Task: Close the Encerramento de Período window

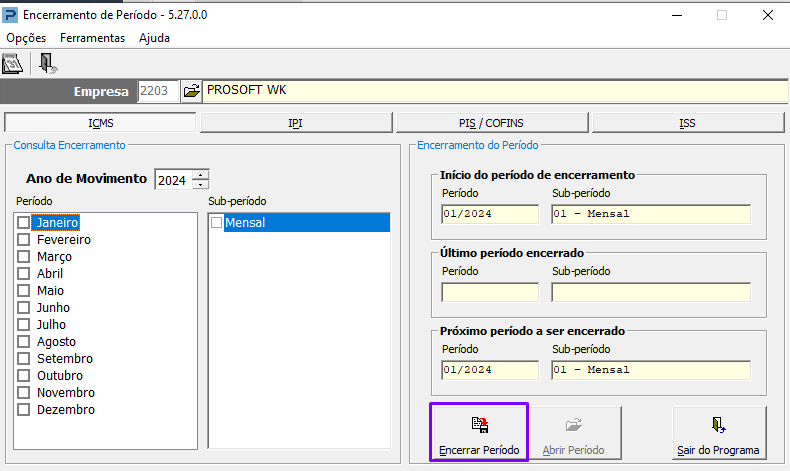Action: 767,15
